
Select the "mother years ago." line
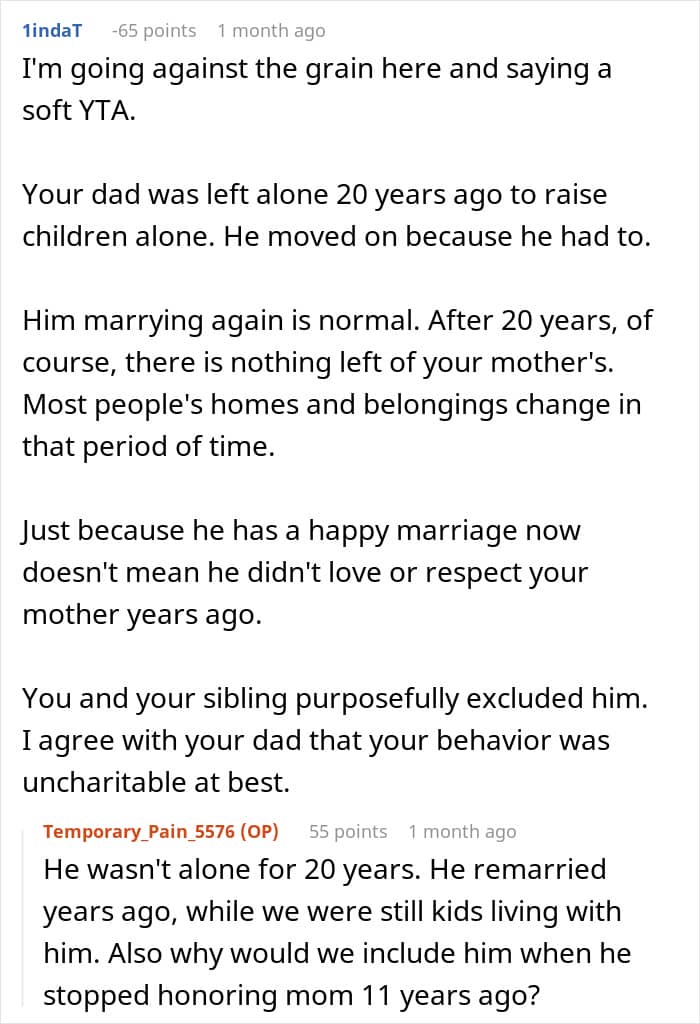coord(142,615)
